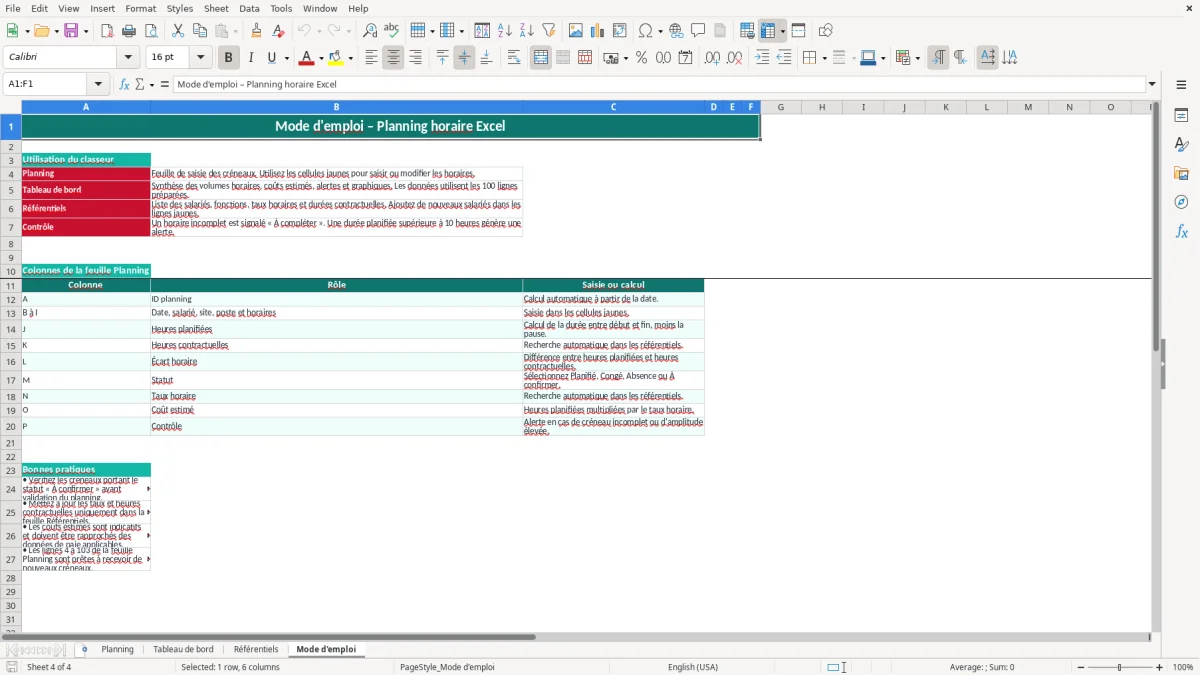
Task: Click the zoom slider in status bar
Action: pyautogui.click(x=1119, y=667)
